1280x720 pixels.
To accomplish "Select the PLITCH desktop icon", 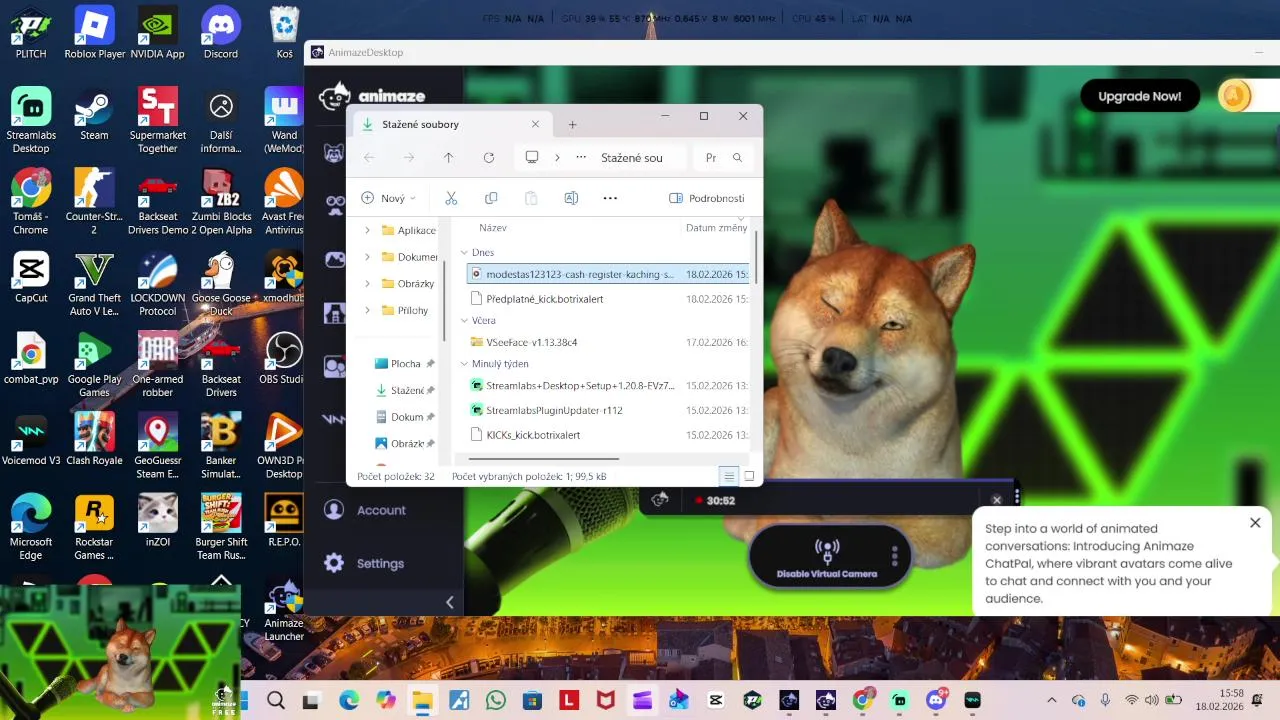I will click(x=31, y=33).
